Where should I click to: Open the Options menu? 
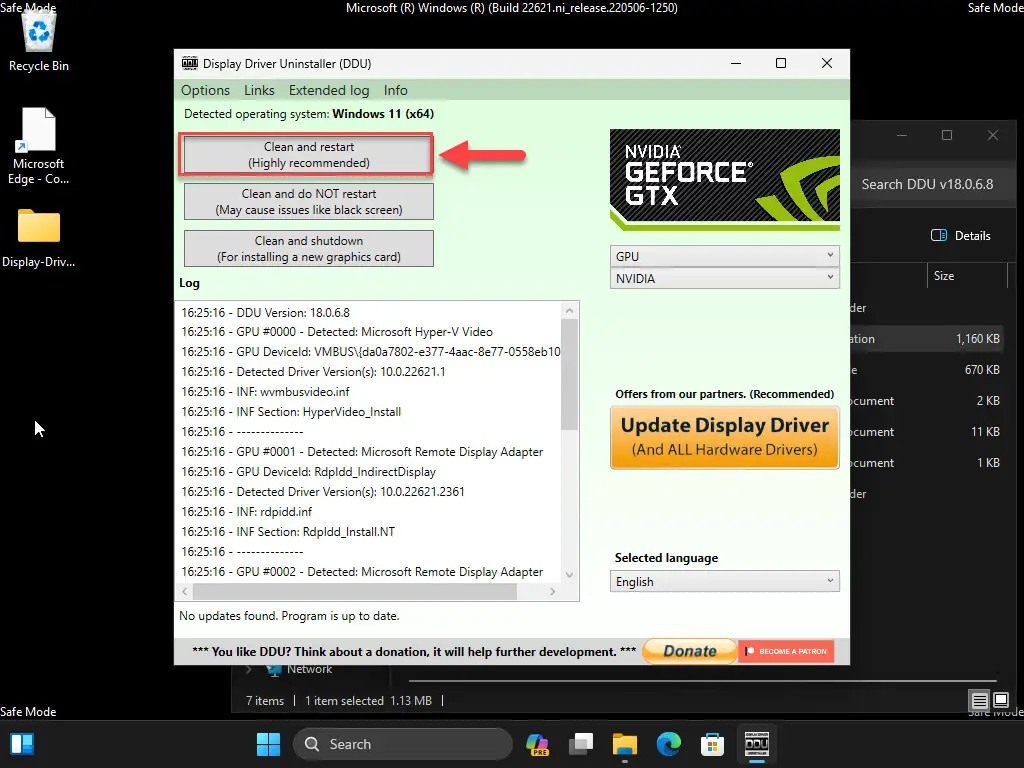pyautogui.click(x=205, y=90)
